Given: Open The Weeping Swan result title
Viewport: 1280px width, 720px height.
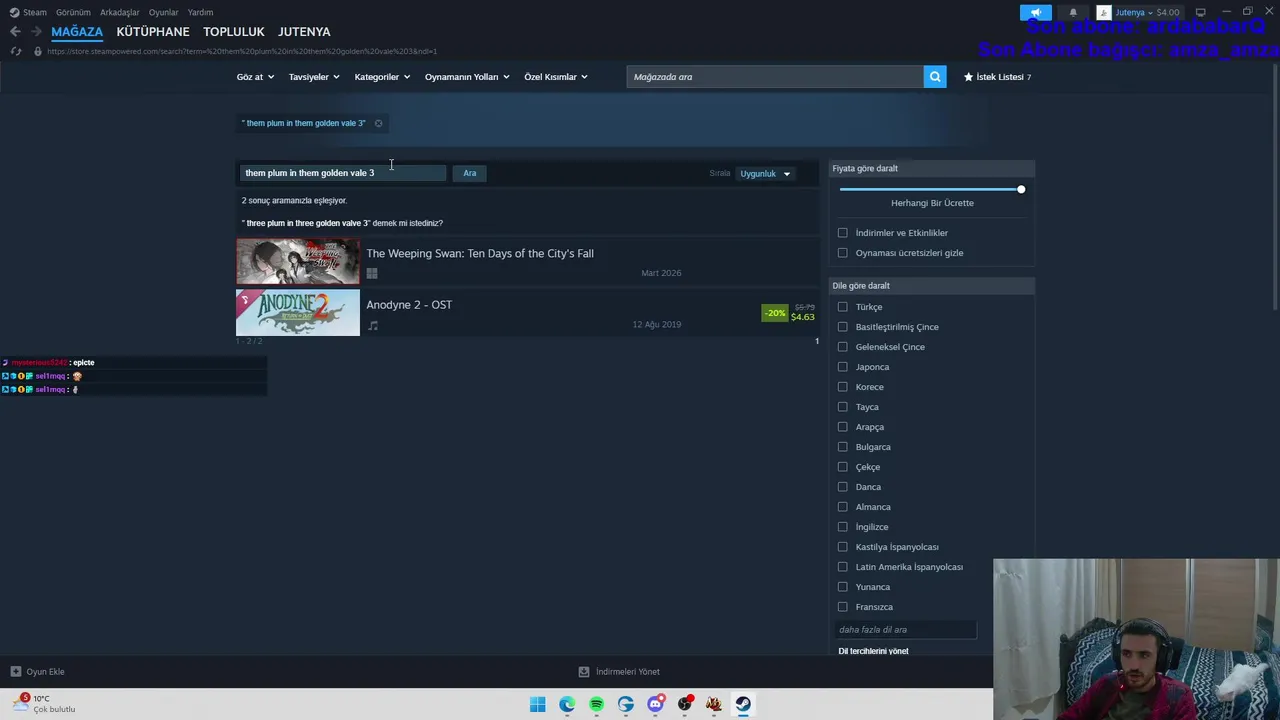Looking at the screenshot, I should (480, 254).
